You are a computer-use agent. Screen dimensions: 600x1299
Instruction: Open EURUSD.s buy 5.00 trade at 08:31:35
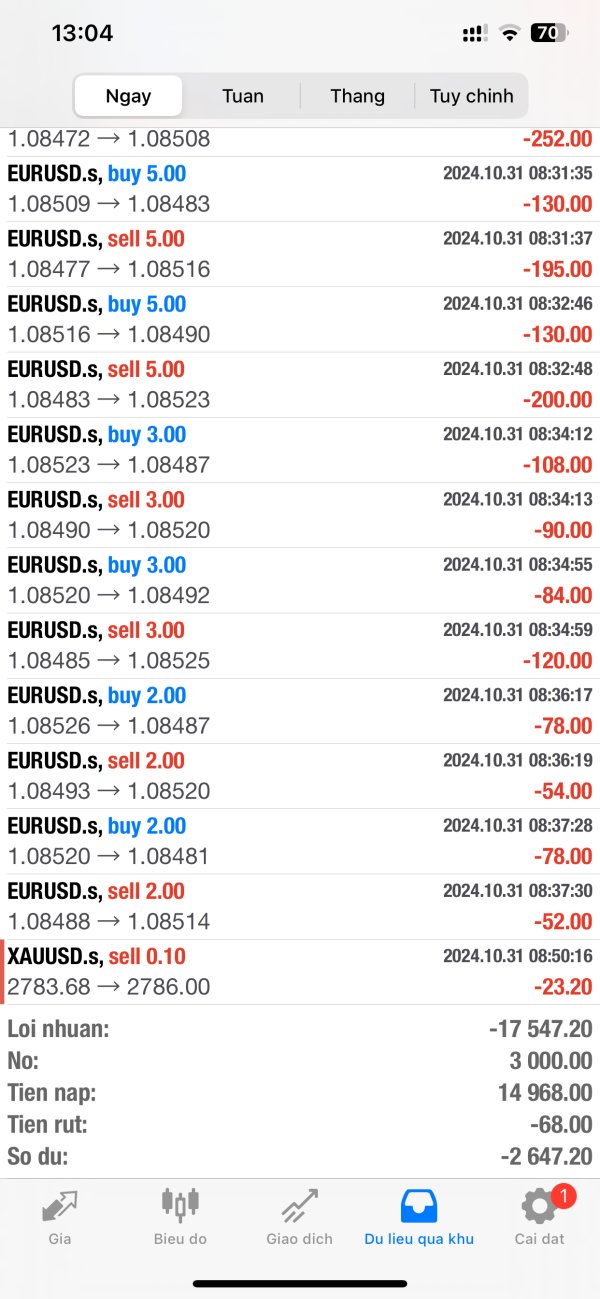(x=300, y=189)
